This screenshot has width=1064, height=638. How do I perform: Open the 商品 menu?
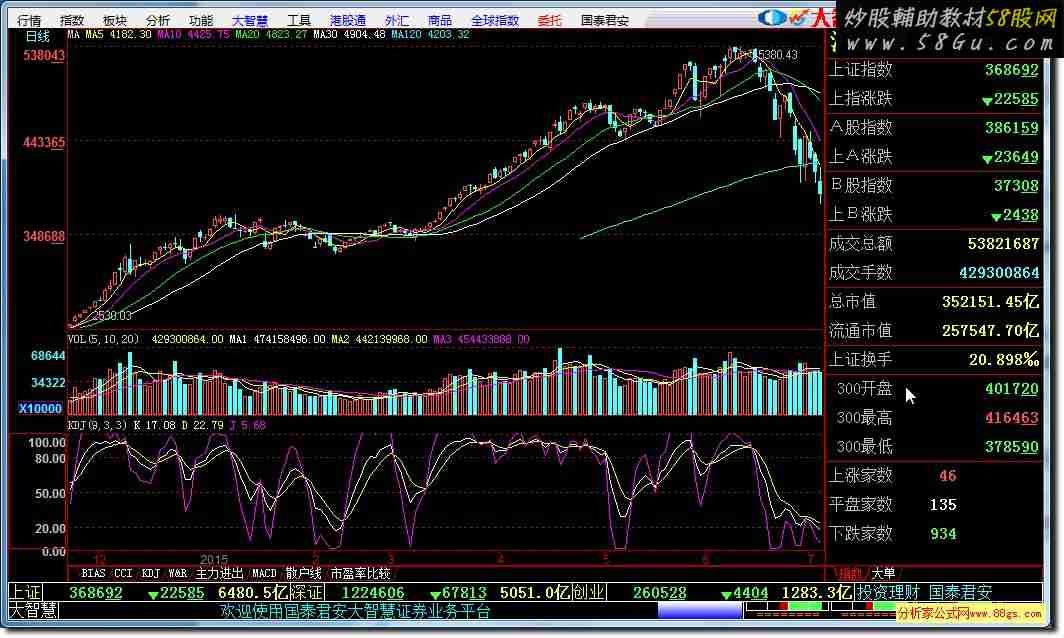[x=440, y=20]
